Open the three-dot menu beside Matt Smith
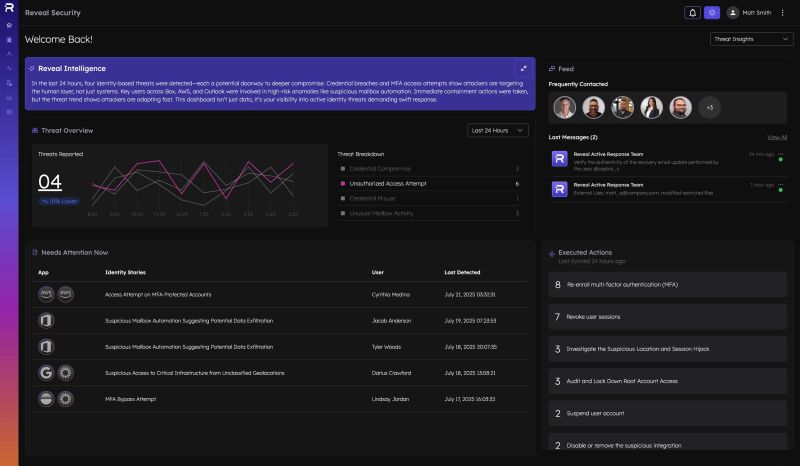 click(x=783, y=13)
